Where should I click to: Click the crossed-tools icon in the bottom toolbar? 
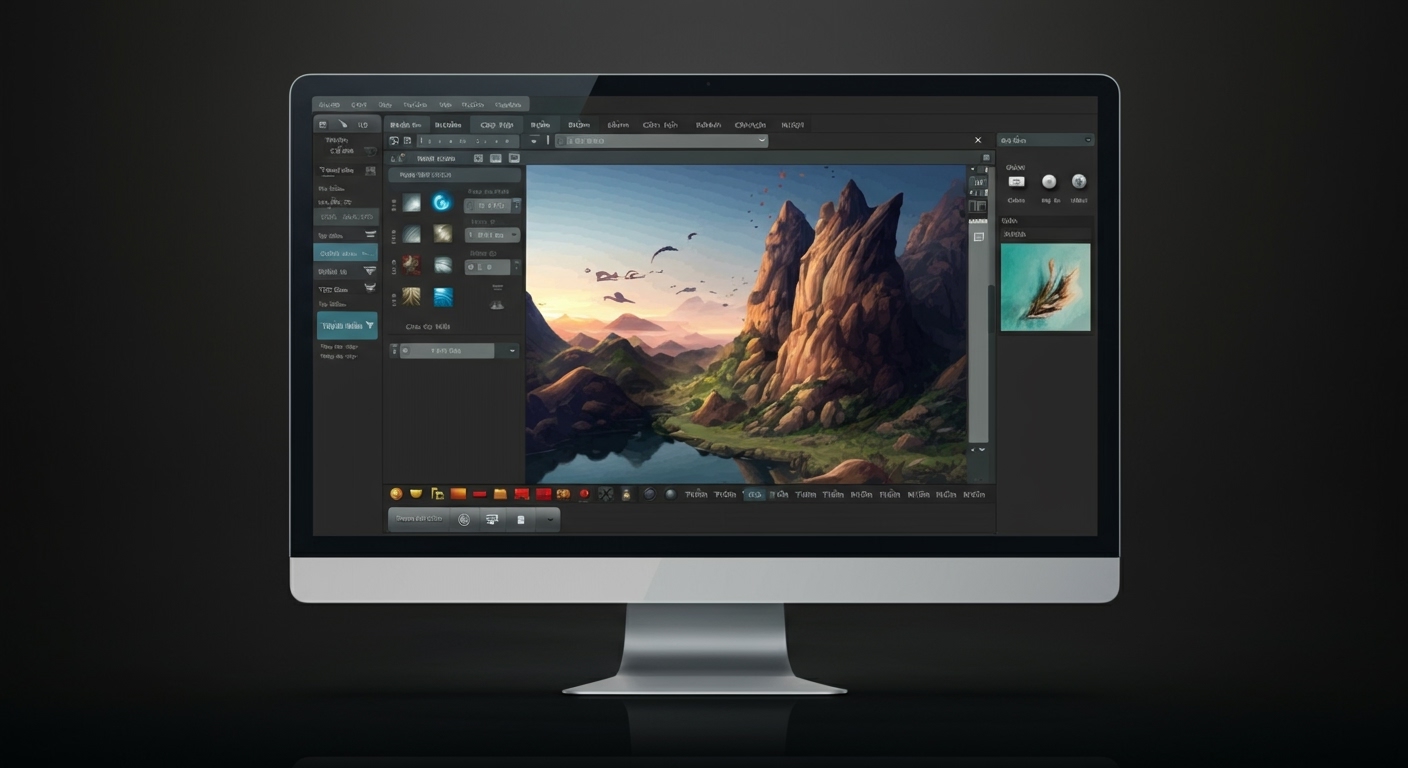[605, 494]
